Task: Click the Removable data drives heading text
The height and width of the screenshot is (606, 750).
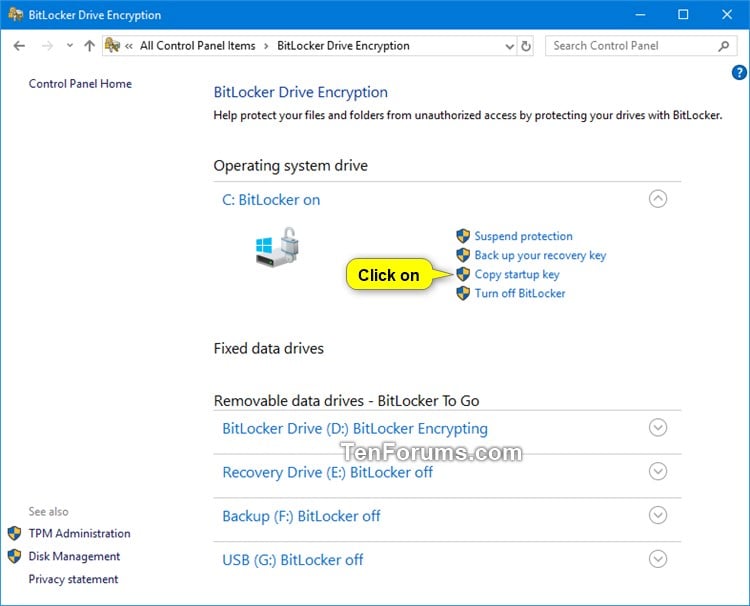Action: point(346,401)
